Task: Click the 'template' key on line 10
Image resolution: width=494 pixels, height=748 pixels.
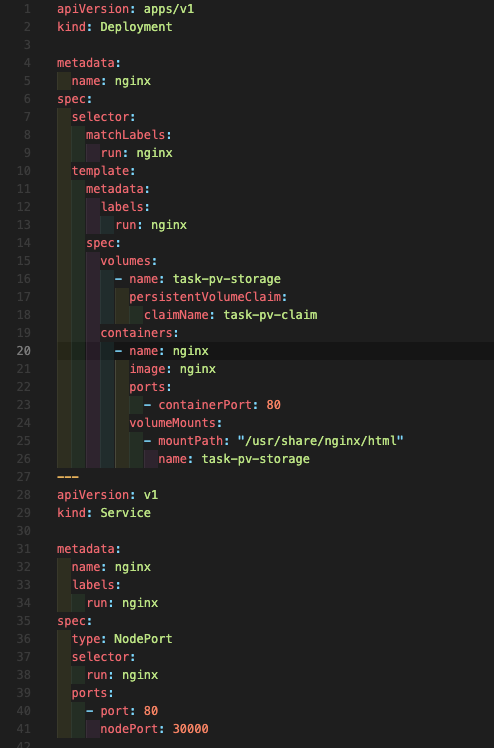Action: pyautogui.click(x=100, y=171)
